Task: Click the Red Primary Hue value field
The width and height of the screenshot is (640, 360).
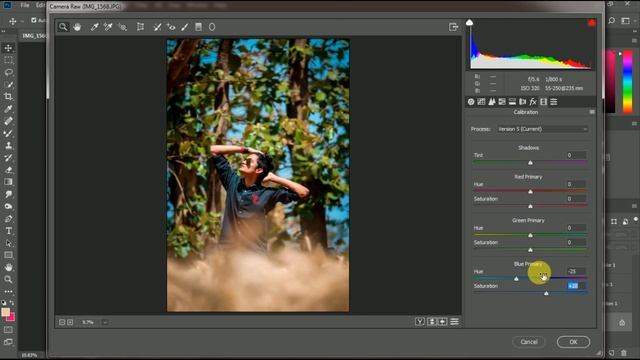Action: coord(576,184)
